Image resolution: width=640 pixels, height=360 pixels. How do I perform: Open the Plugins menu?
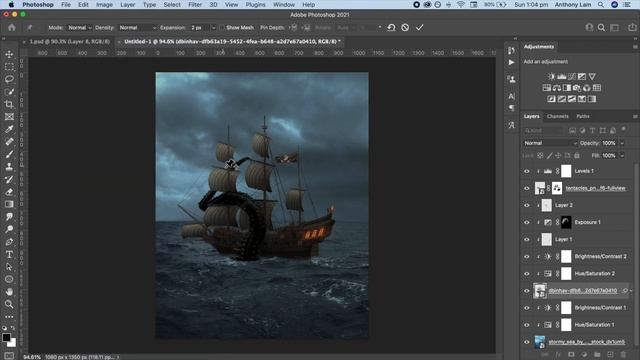(256, 4)
